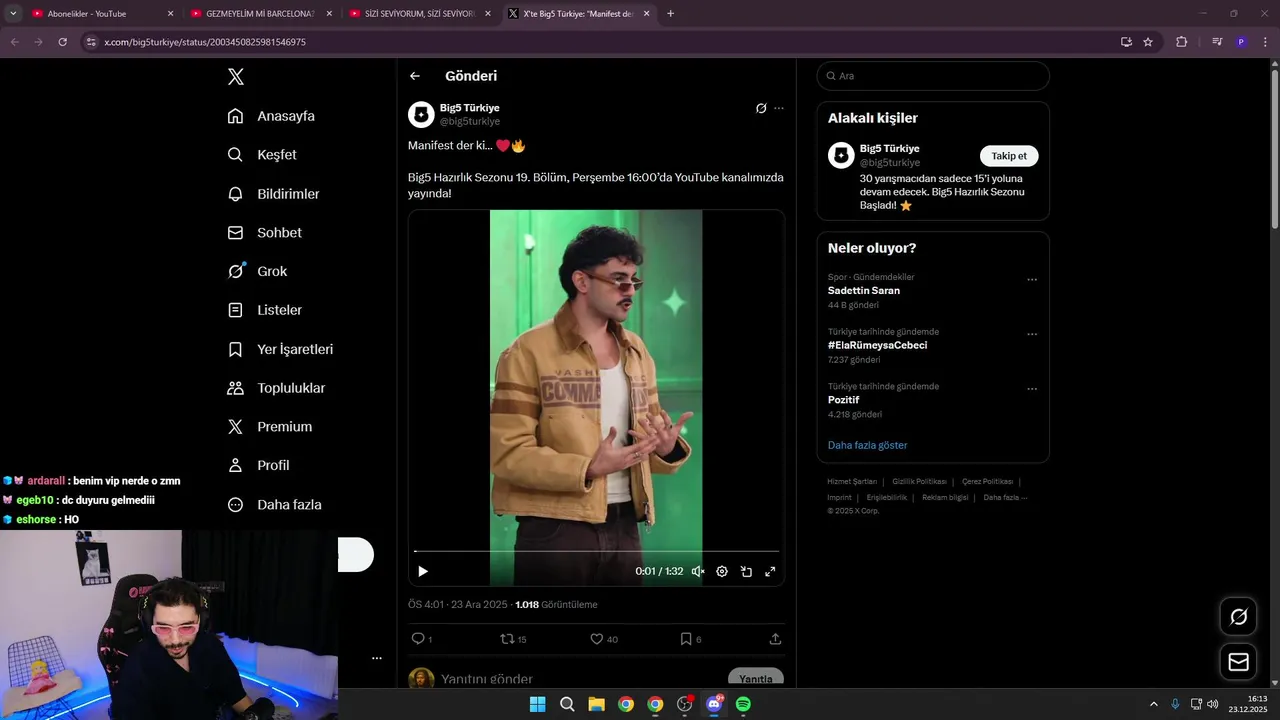Open Windows taskbar search
The width and height of the screenshot is (1280, 720).
tap(567, 704)
